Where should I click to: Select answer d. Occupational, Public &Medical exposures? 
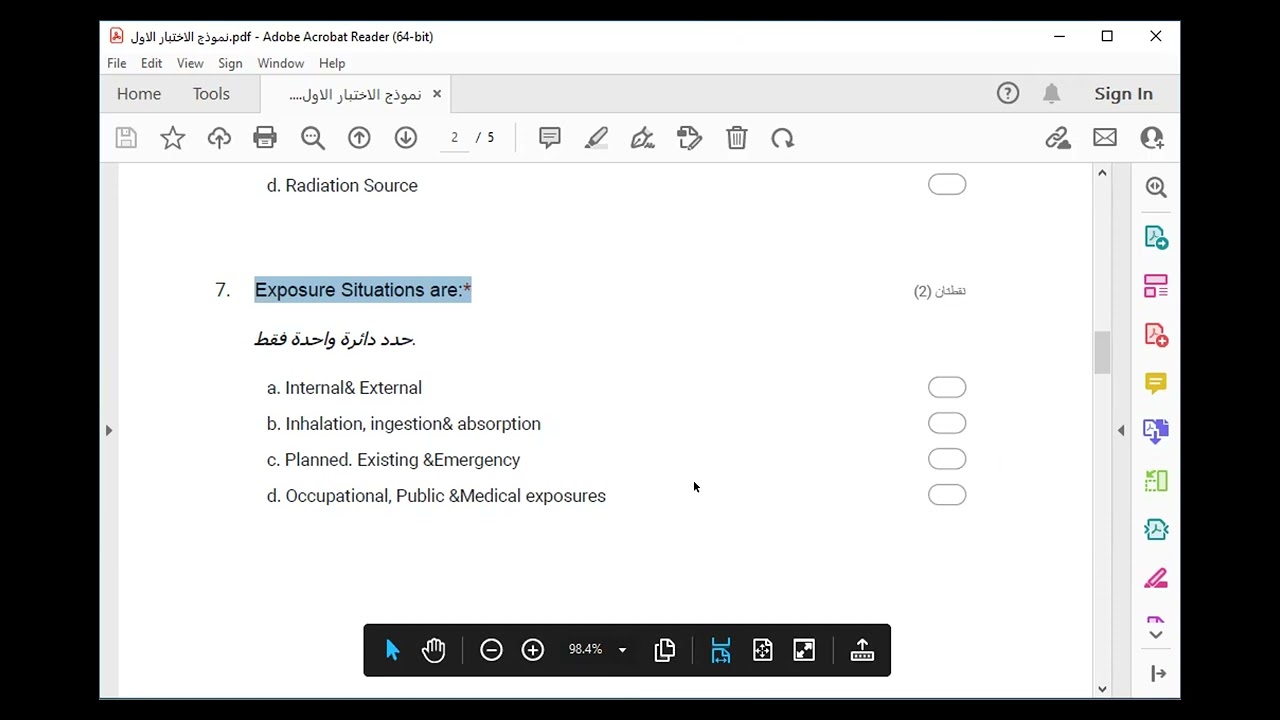point(947,495)
